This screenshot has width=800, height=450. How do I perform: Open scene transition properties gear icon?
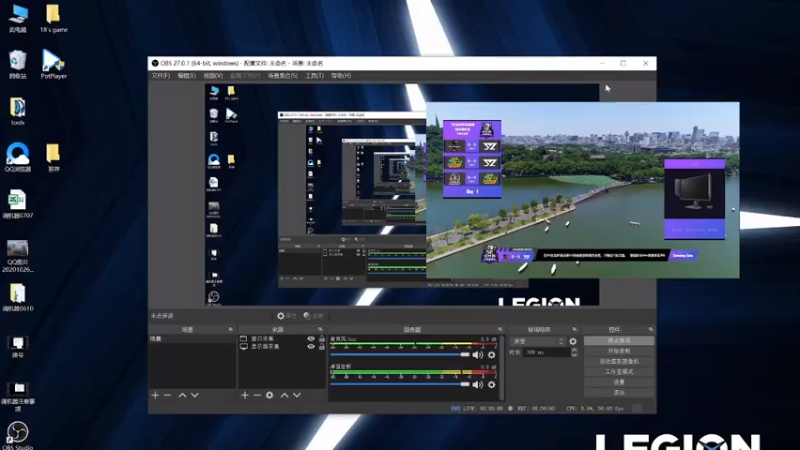[x=573, y=341]
